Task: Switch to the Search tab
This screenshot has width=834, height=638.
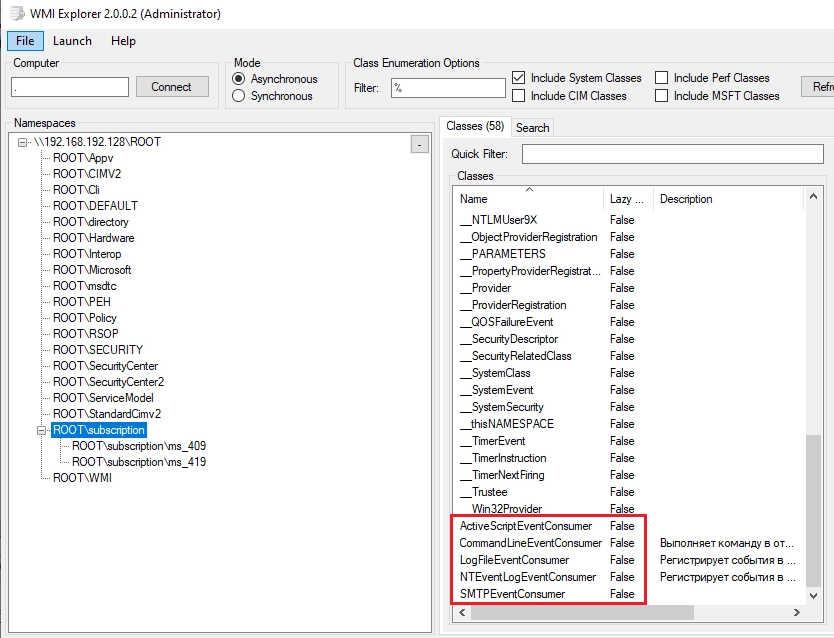Action: [x=532, y=127]
